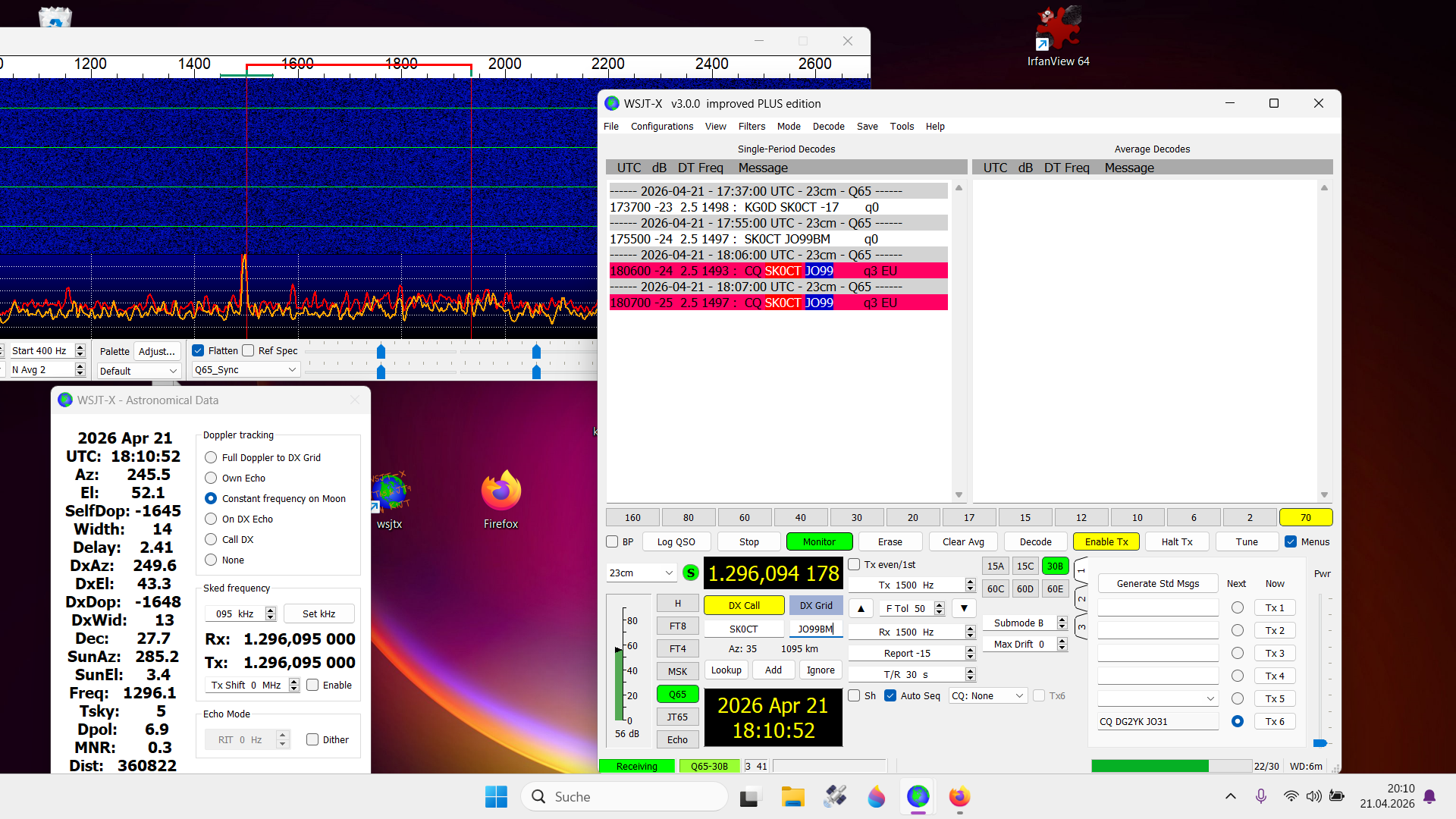Image resolution: width=1456 pixels, height=819 pixels.
Task: Click the green S sync indicator
Action: pyautogui.click(x=690, y=573)
